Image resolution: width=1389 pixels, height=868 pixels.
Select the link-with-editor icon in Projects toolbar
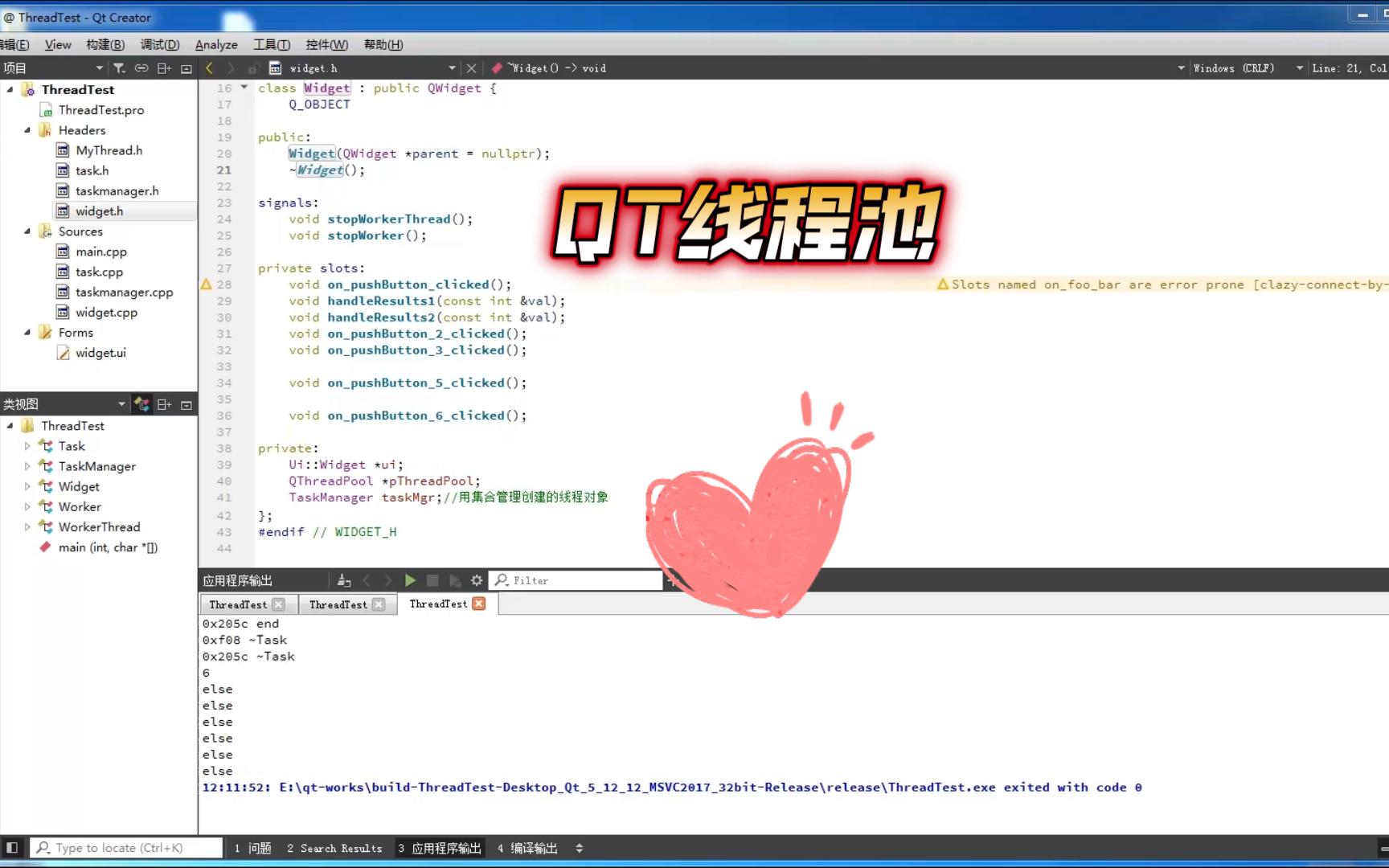coord(141,68)
